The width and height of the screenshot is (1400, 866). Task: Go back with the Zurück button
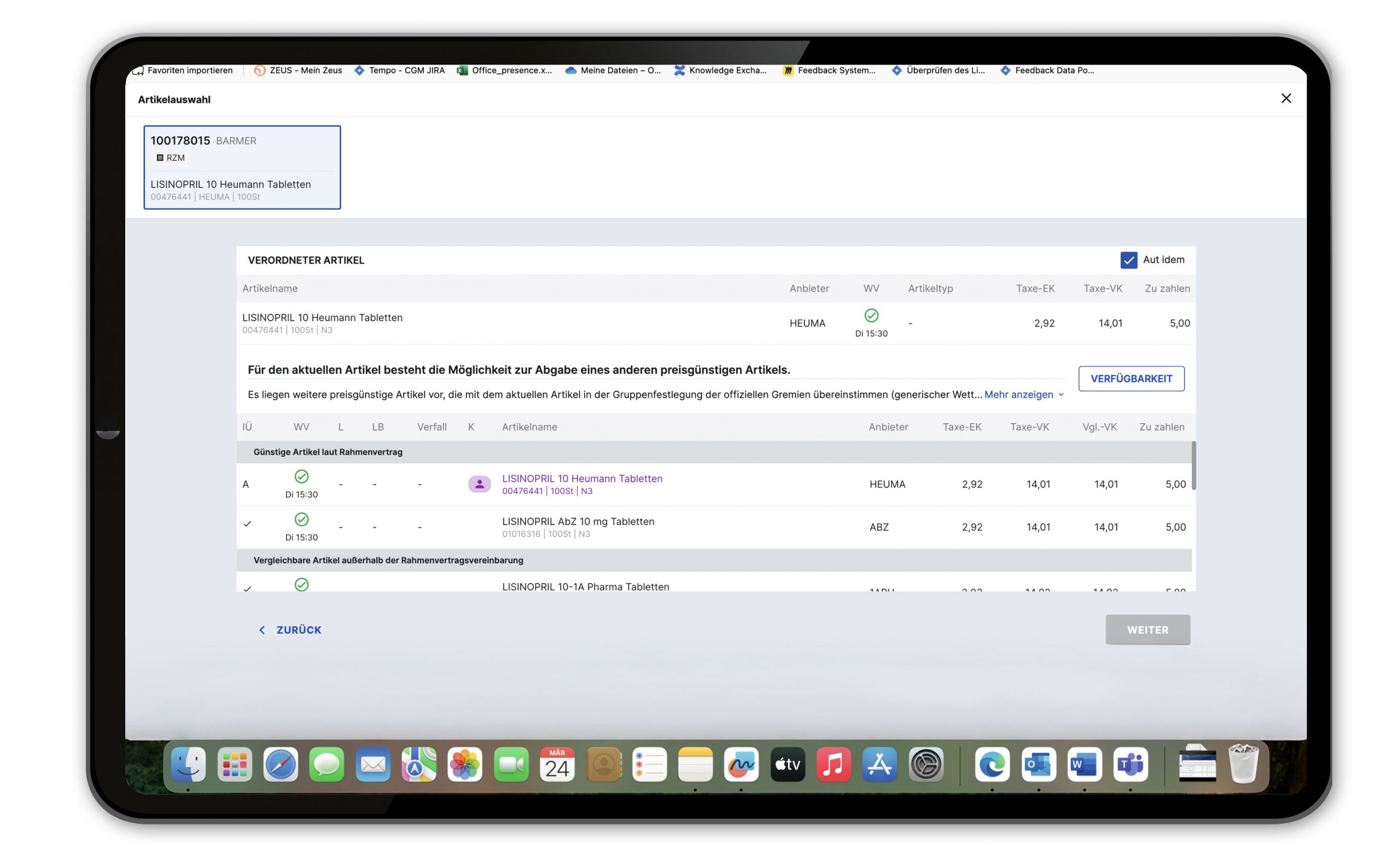point(290,630)
